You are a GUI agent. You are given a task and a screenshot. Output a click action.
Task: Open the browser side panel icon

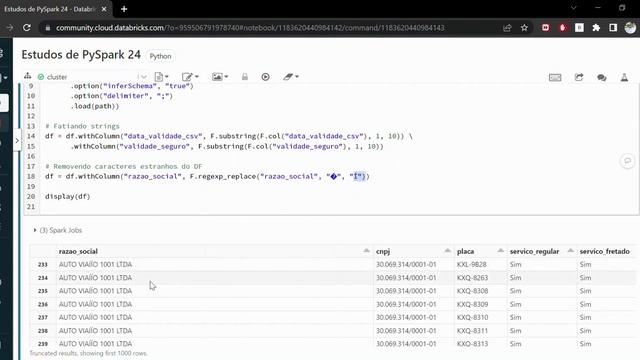point(613,28)
